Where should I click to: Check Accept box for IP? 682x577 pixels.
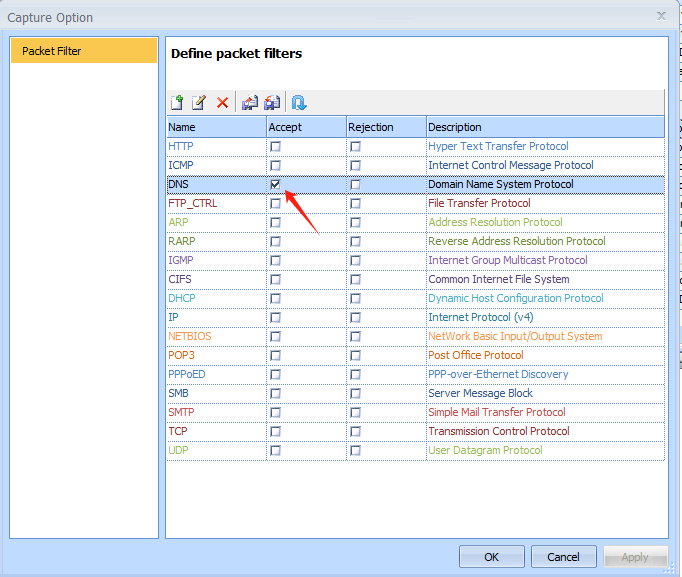[x=275, y=317]
